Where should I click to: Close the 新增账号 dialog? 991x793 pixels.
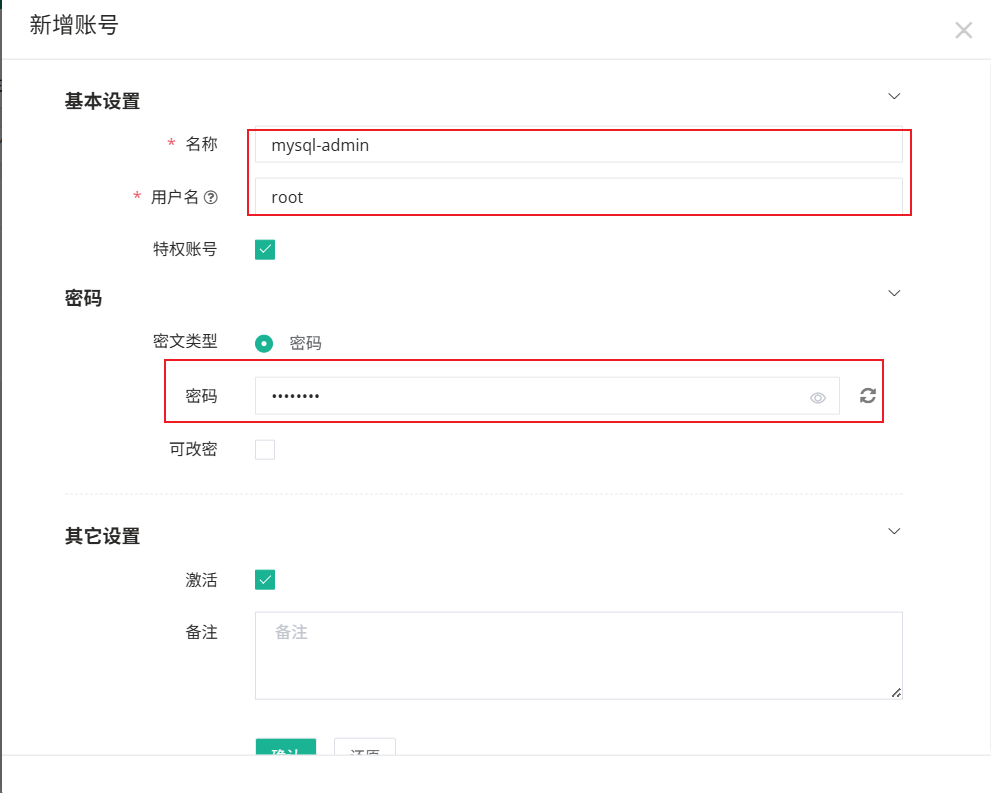963,31
